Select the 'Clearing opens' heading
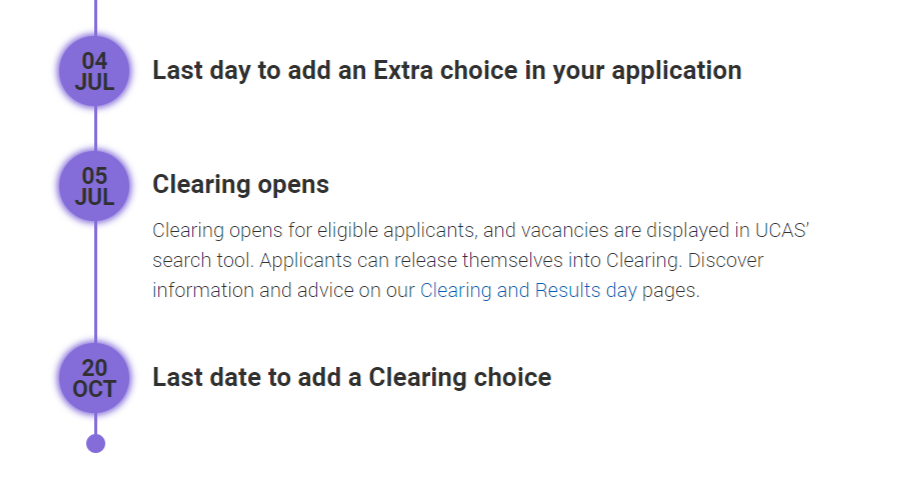897x489 pixels. [241, 185]
